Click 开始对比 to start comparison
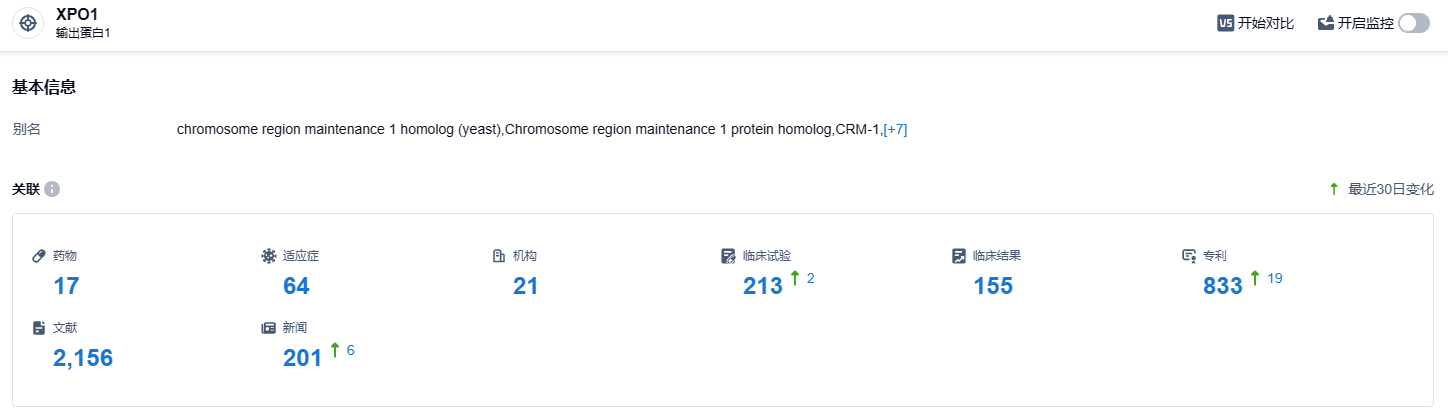This screenshot has width=1448, height=417. click(1266, 24)
